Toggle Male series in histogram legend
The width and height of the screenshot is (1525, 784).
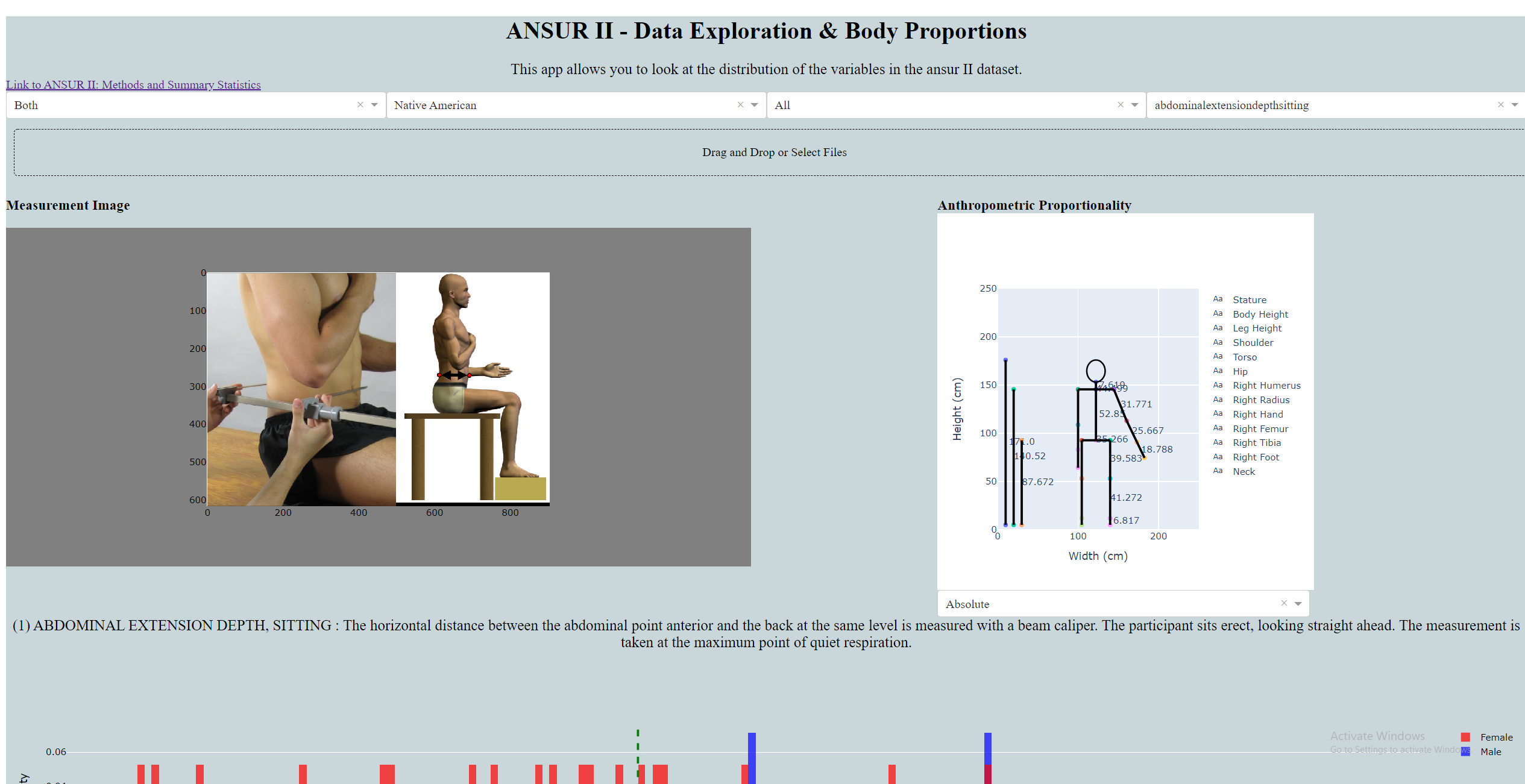(x=1490, y=751)
